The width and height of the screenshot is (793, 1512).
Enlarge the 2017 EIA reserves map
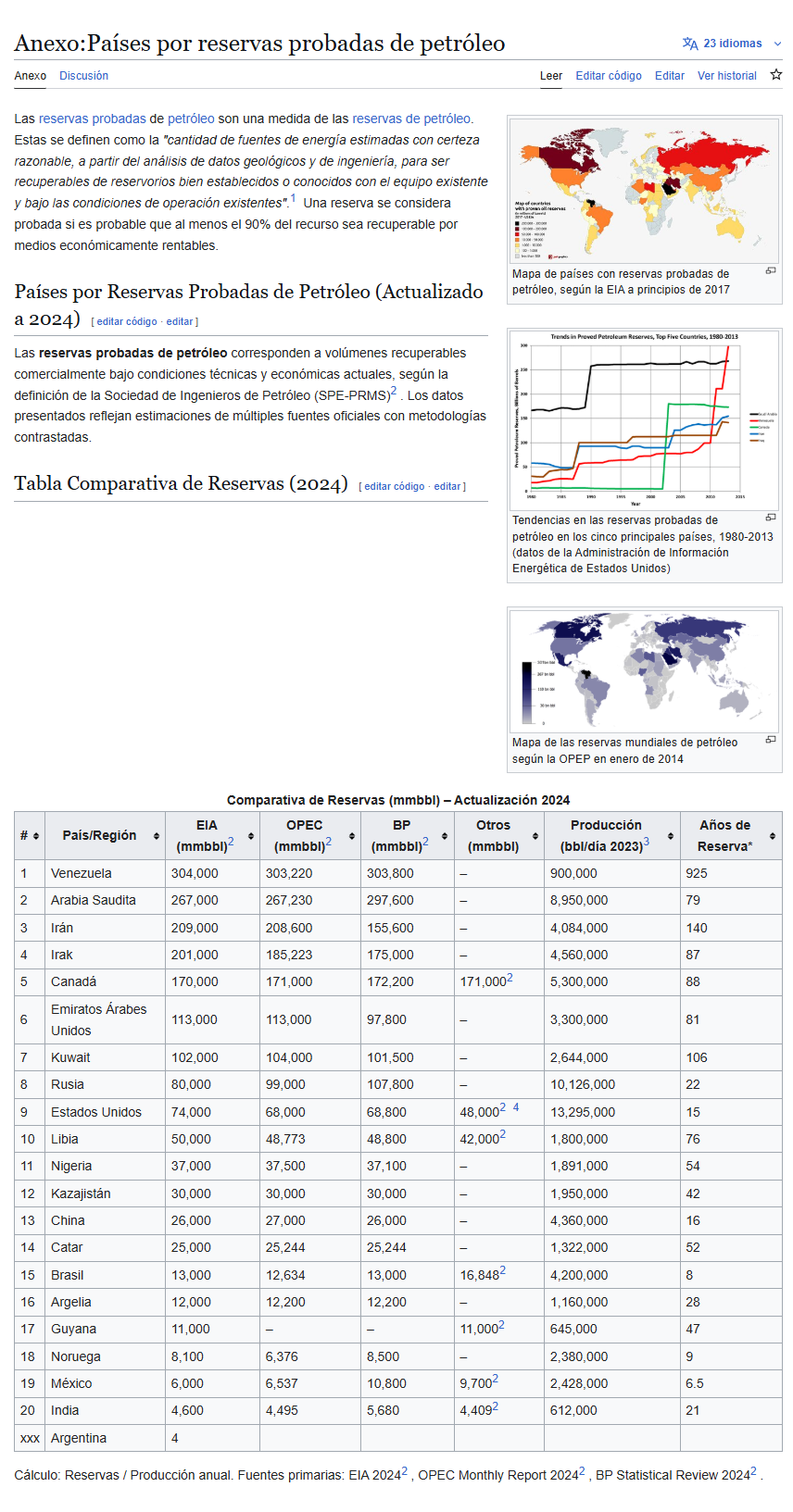pyautogui.click(x=770, y=271)
